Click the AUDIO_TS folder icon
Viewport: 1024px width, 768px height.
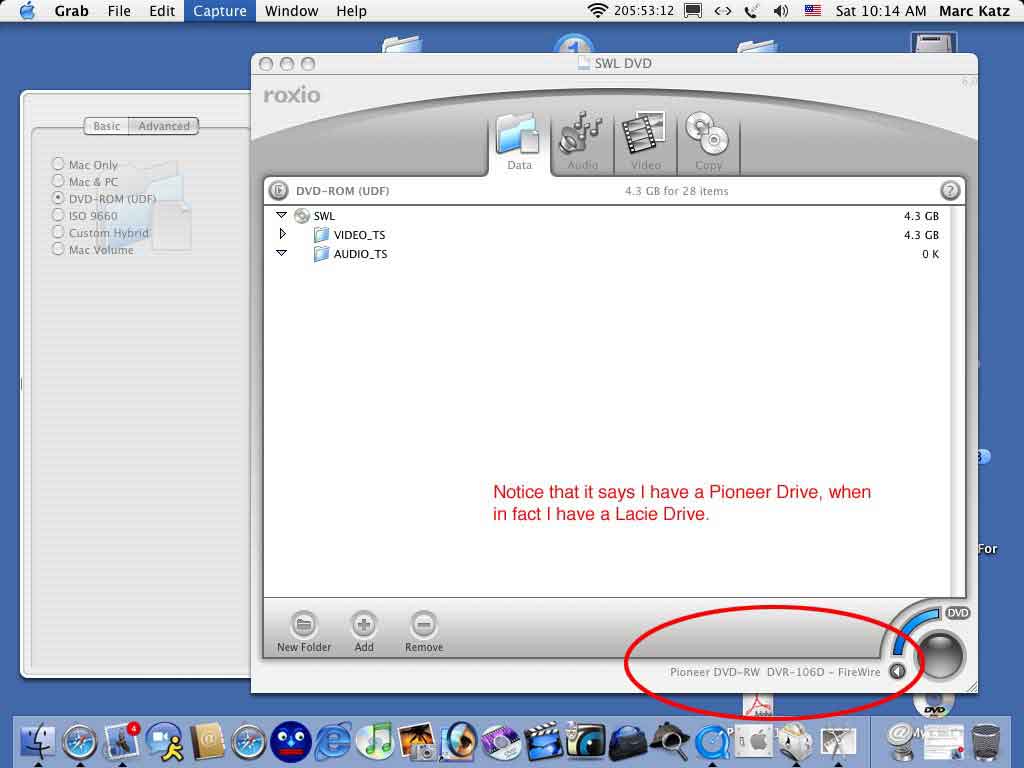coord(321,253)
